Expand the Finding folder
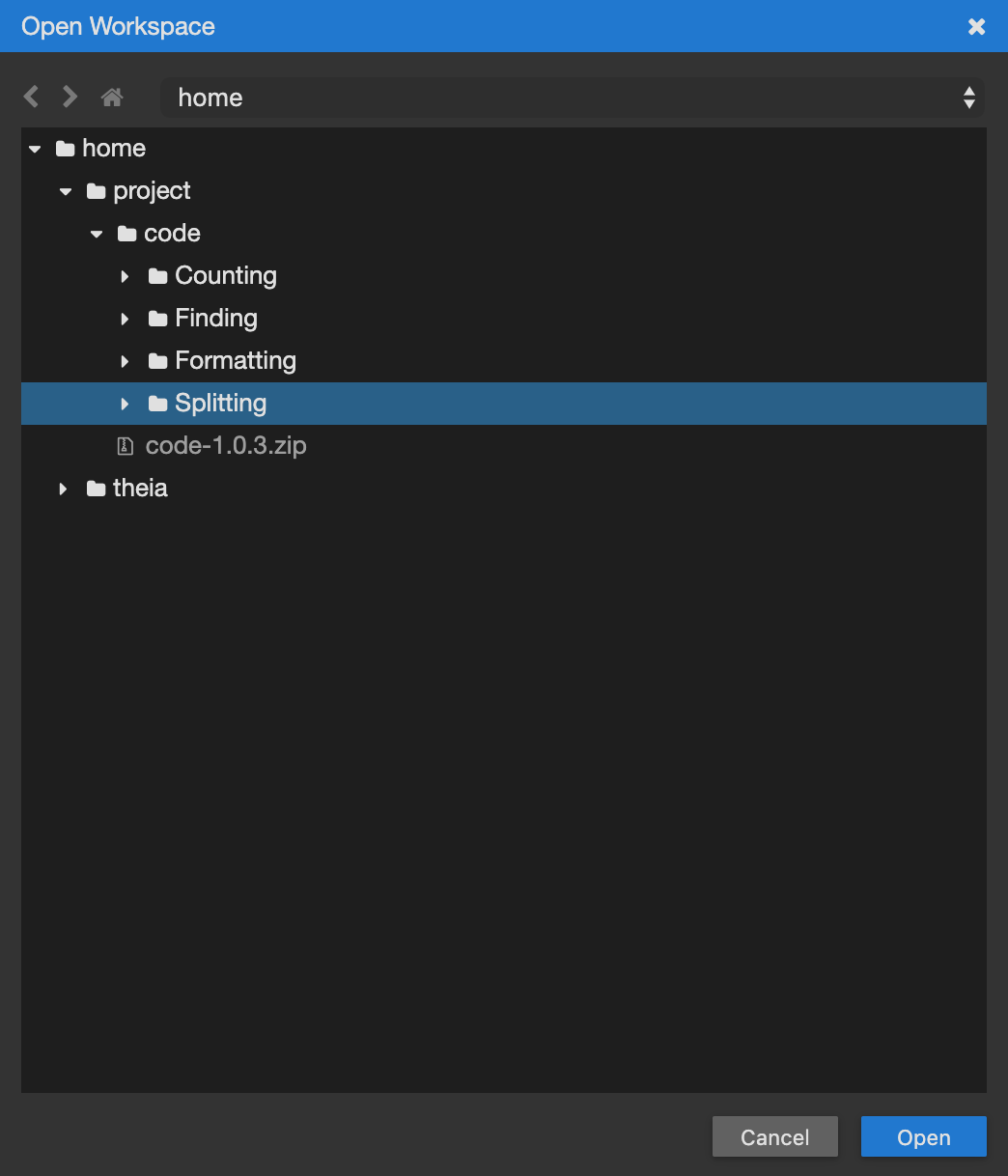 click(125, 320)
